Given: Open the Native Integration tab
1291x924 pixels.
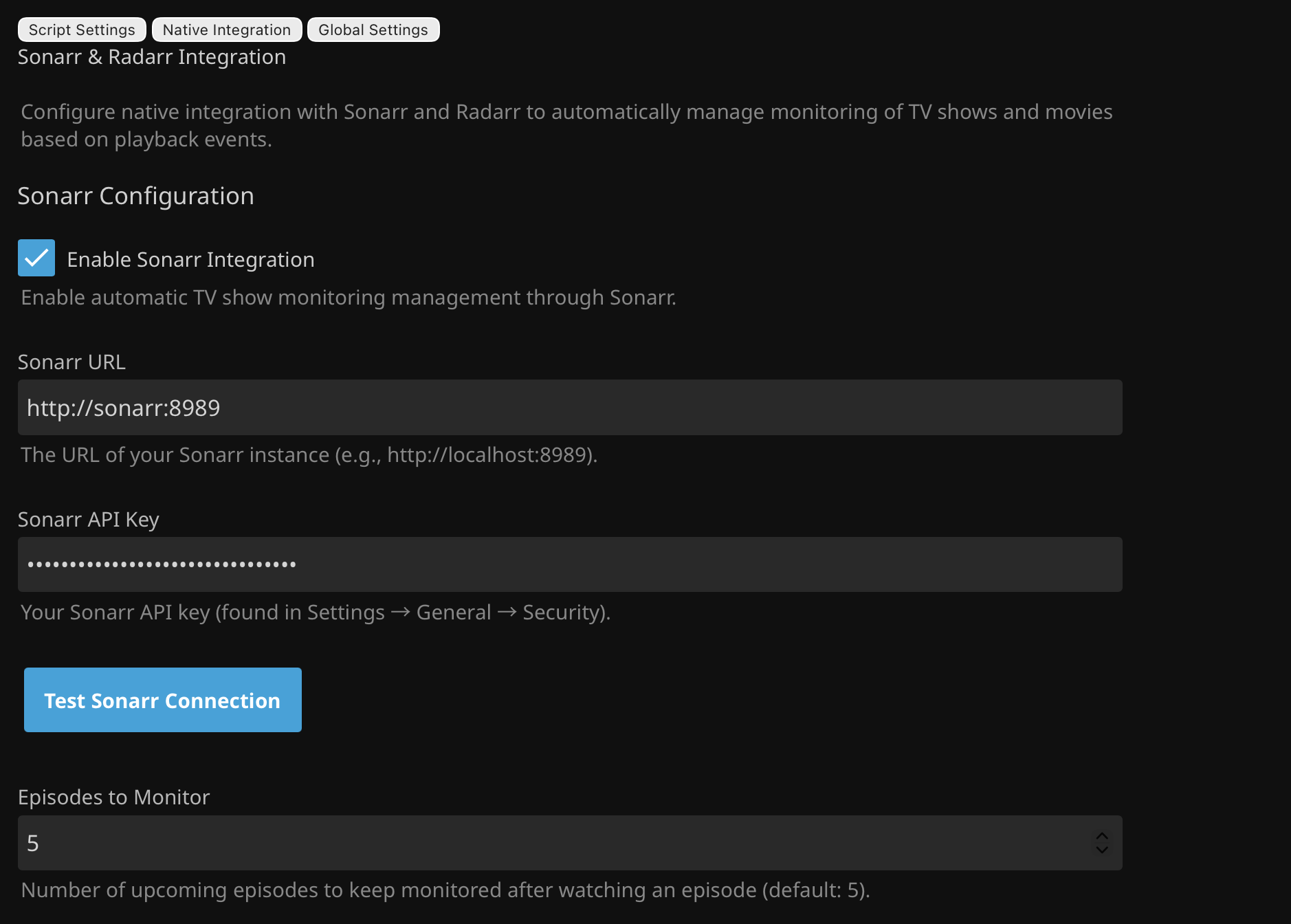Looking at the screenshot, I should point(226,30).
